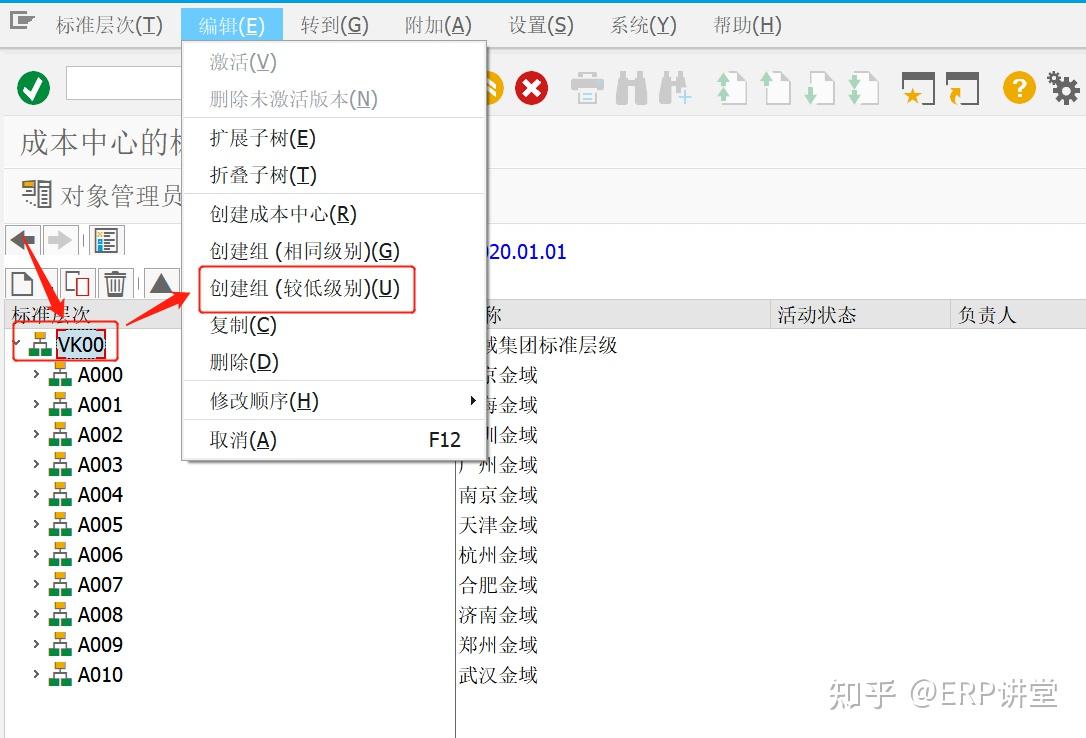Click the trash delete icon above tree

point(115,282)
